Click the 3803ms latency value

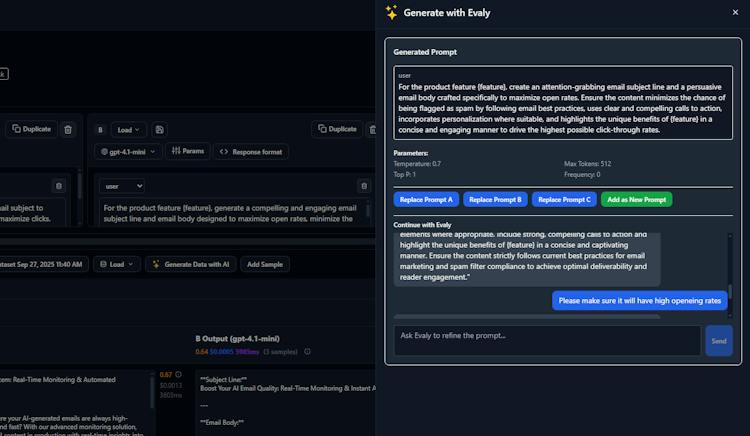(170, 395)
